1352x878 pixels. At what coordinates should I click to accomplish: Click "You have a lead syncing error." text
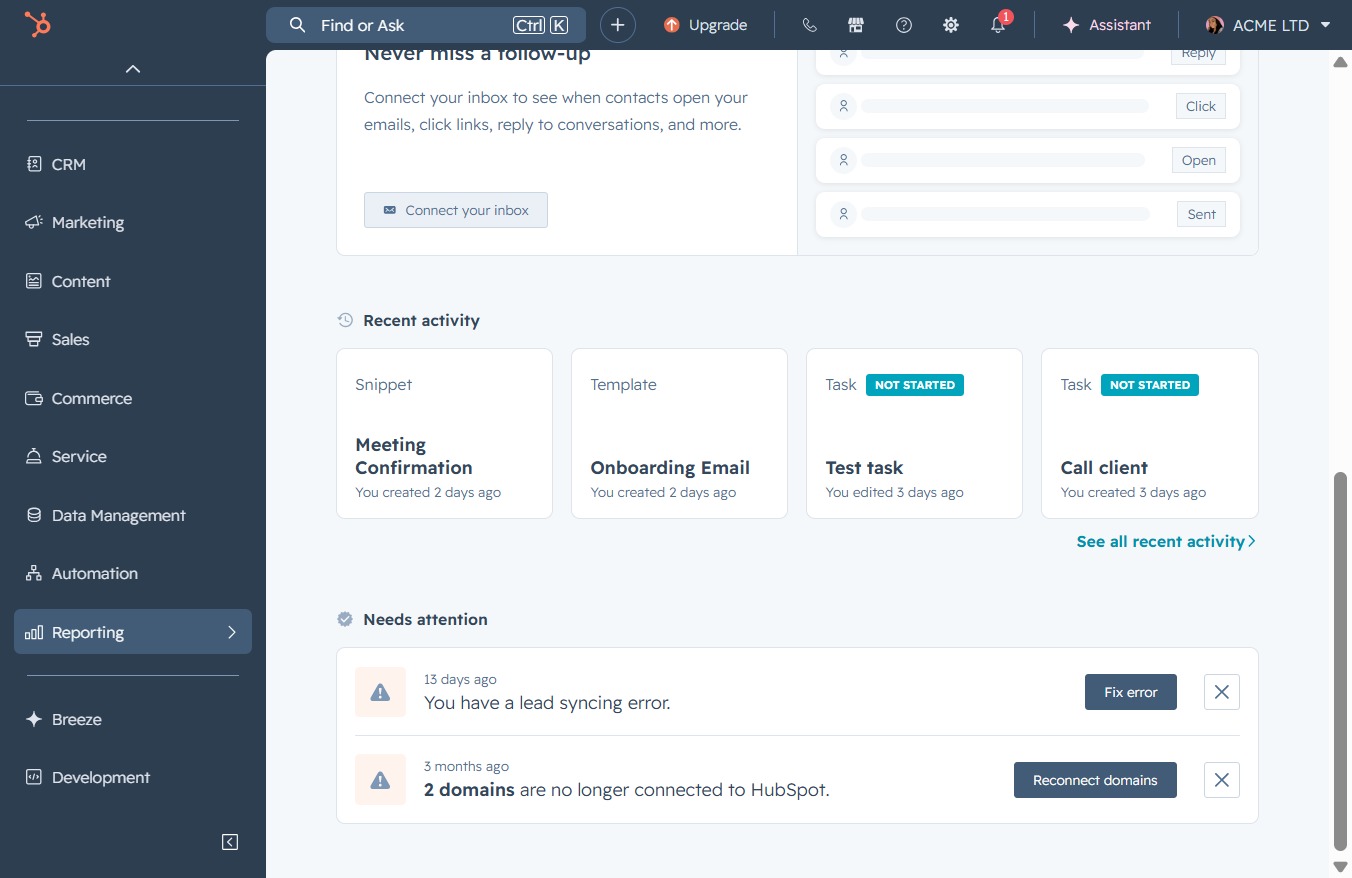[547, 703]
